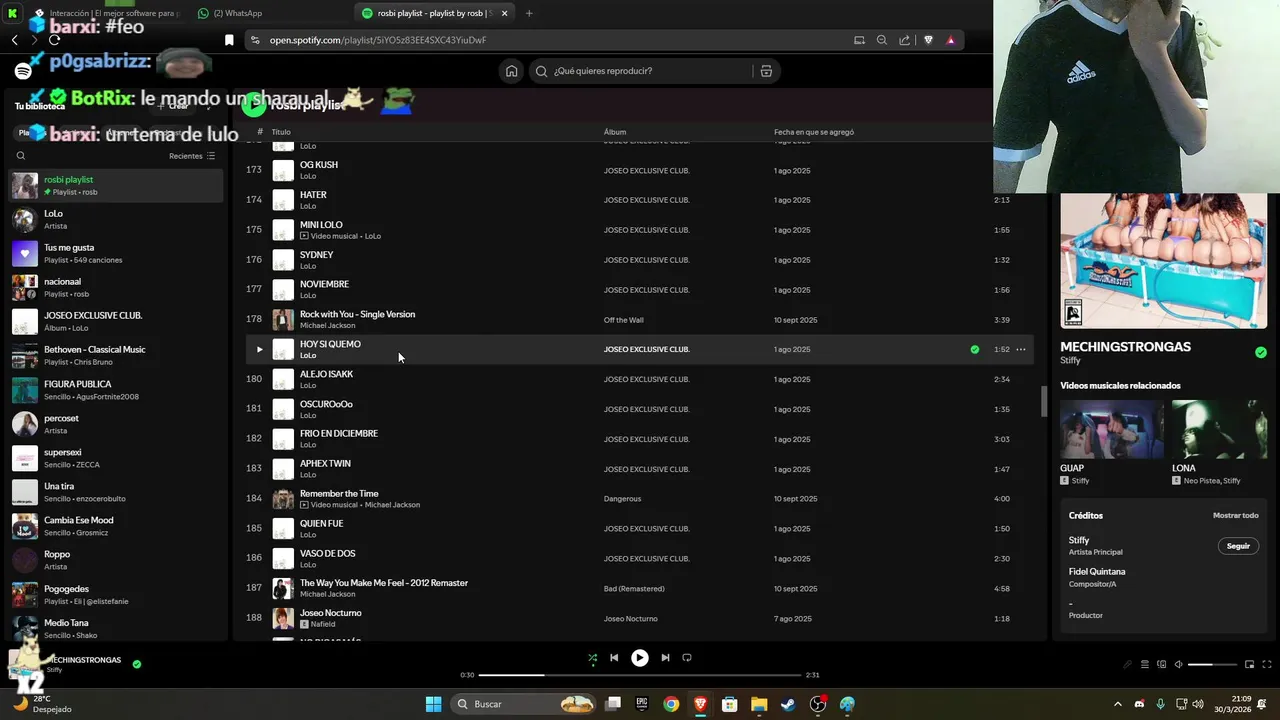The width and height of the screenshot is (1280, 720).
Task: Select the ALEJO ISAKK track row
Action: tap(640, 379)
